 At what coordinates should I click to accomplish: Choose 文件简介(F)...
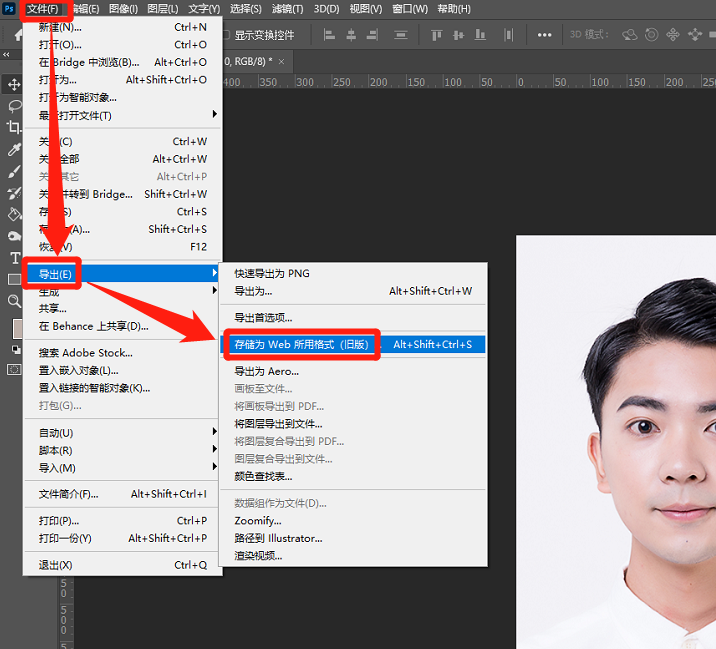[123, 494]
